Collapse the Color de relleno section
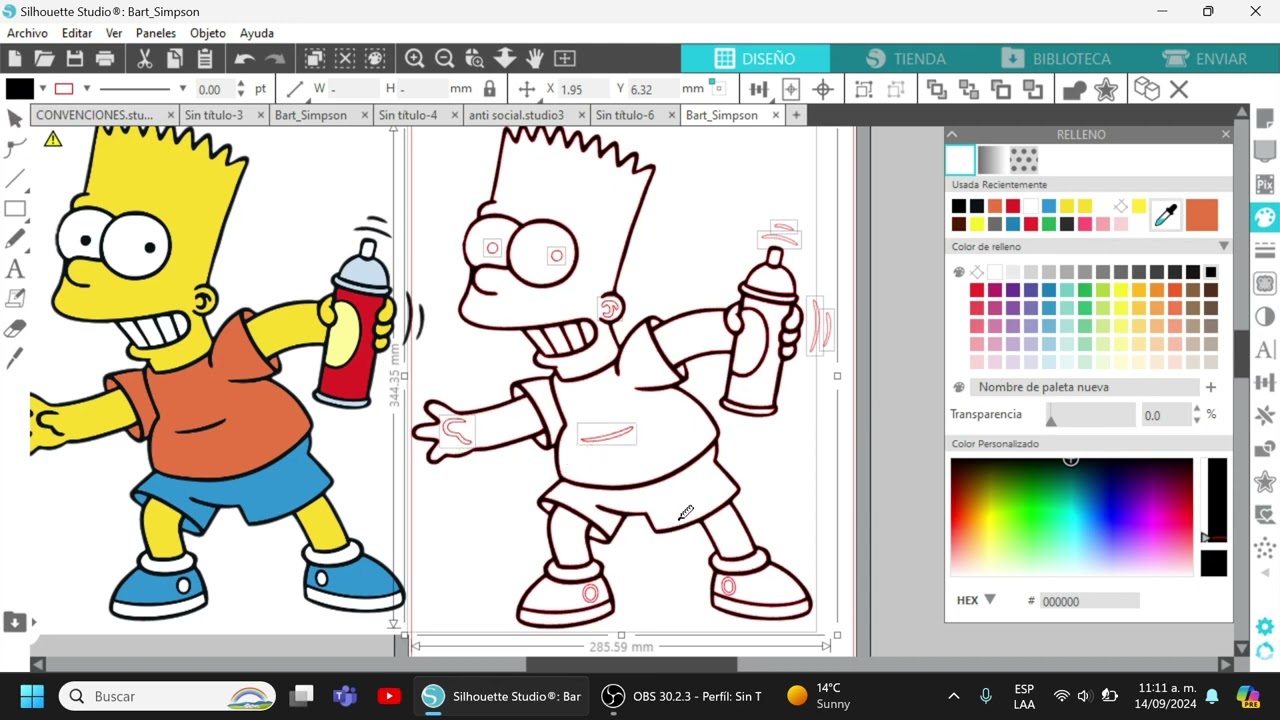This screenshot has width=1280, height=720. 1223,246
